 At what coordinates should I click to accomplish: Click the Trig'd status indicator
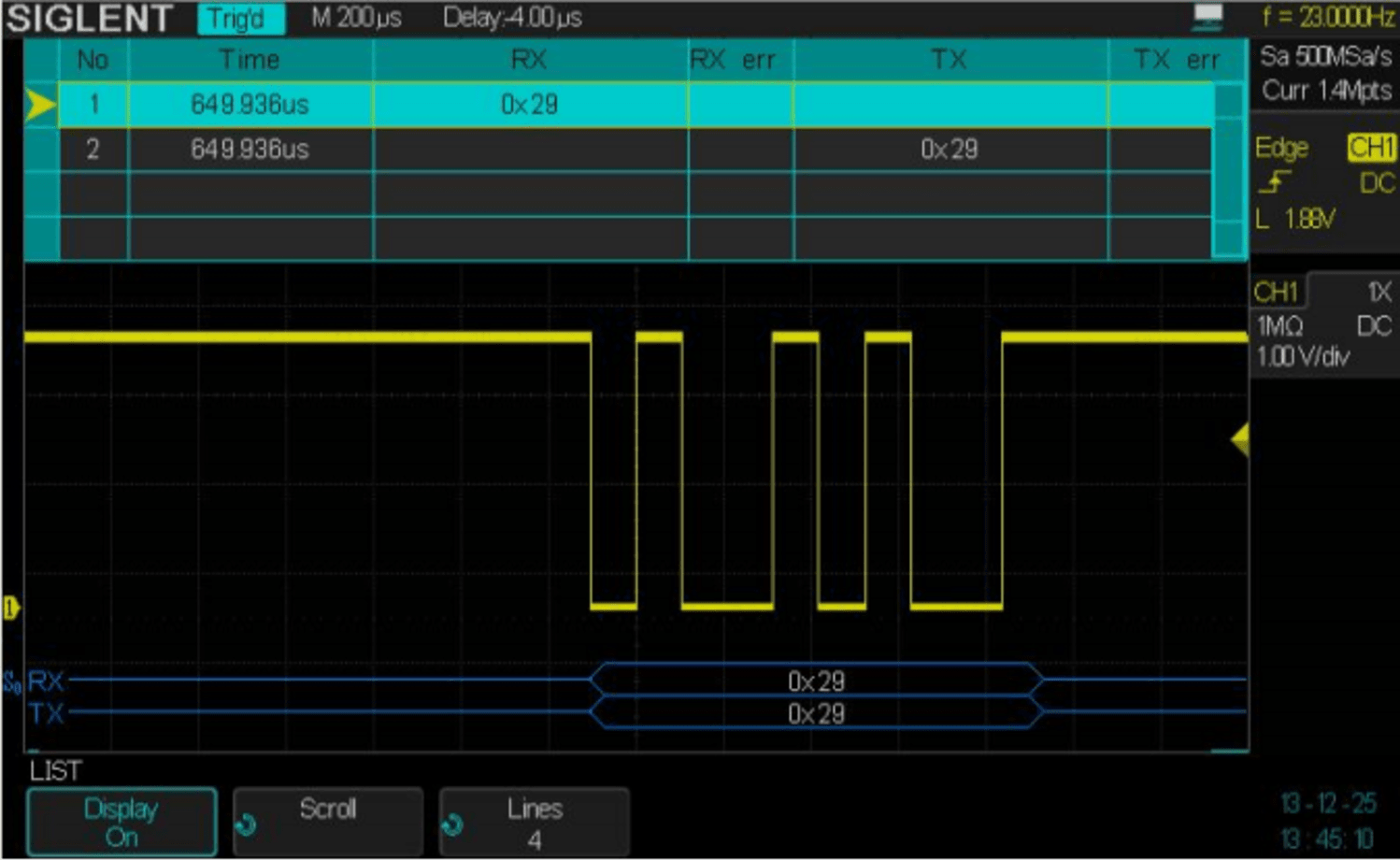coord(240,16)
